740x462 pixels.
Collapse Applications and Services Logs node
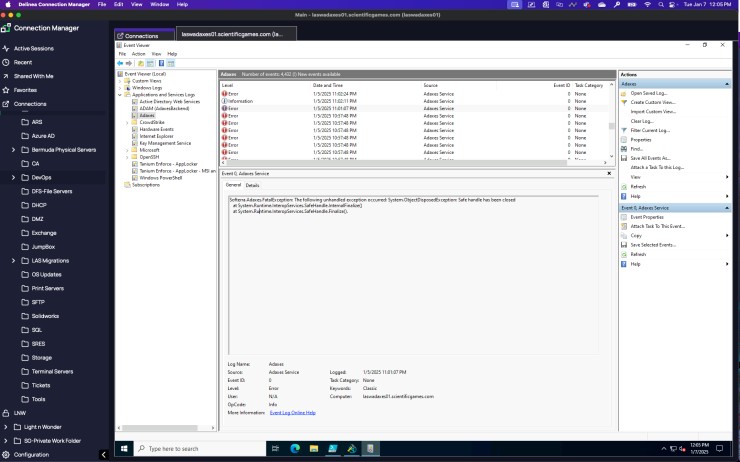click(x=120, y=95)
